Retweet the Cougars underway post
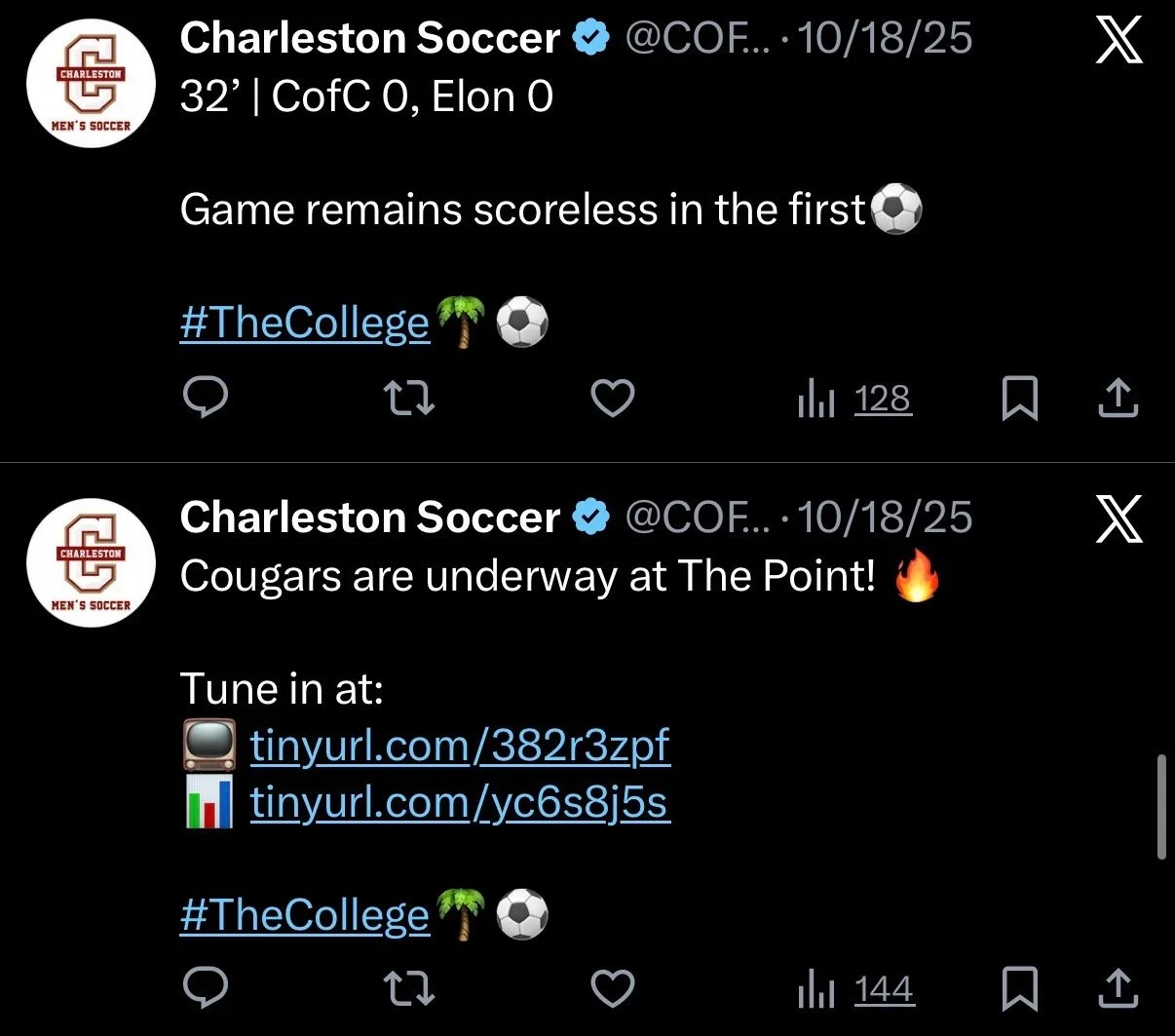The height and width of the screenshot is (1036, 1175). point(409,988)
